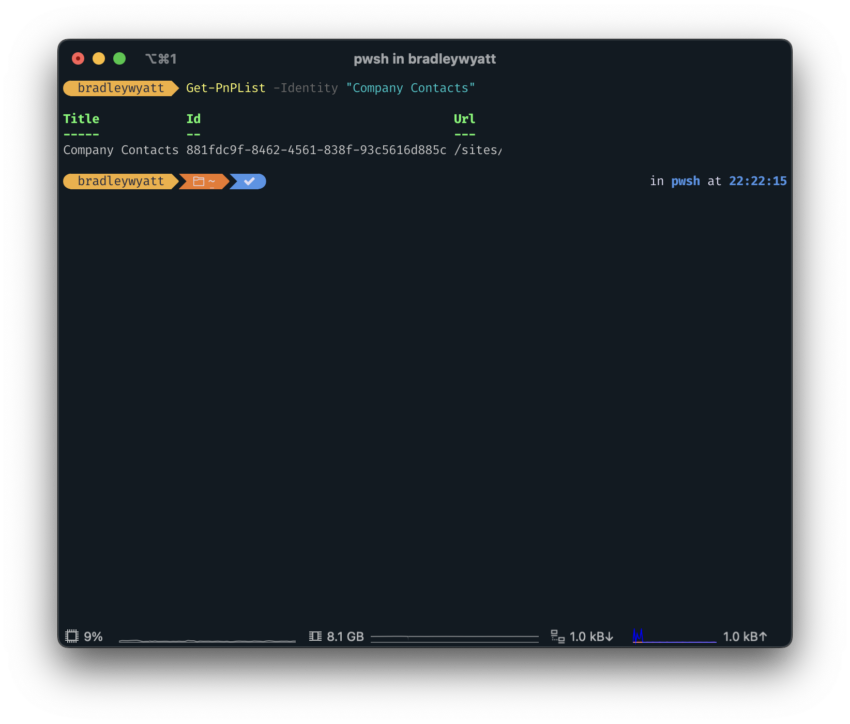Click the -Identity parameter text
The width and height of the screenshot is (850, 724).
click(x=305, y=88)
